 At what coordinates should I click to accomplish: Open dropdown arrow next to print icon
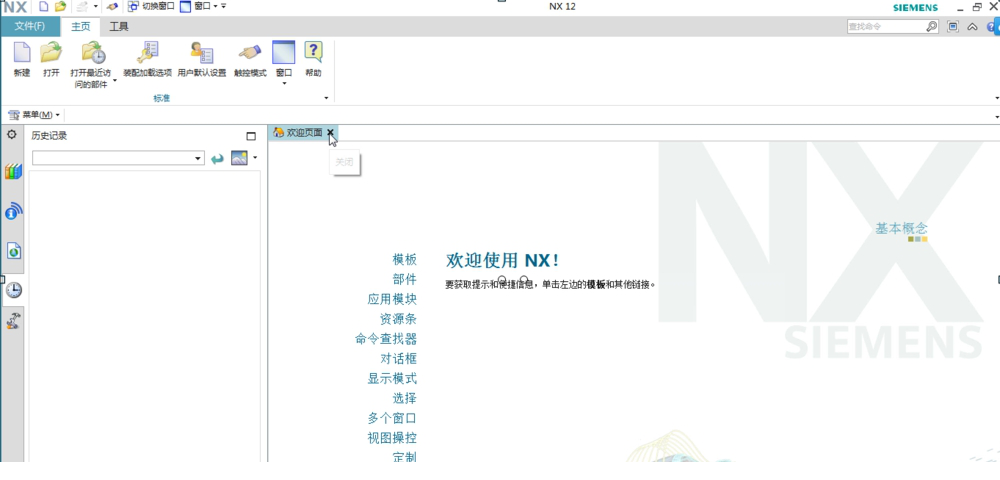(x=96, y=6)
